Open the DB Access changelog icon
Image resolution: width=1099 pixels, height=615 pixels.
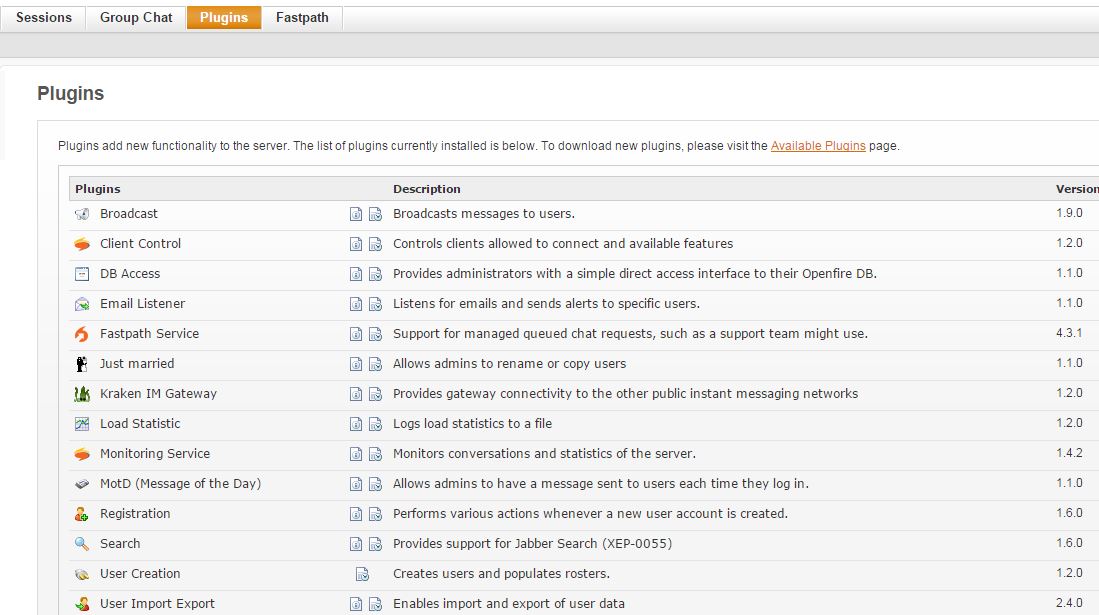(x=376, y=274)
